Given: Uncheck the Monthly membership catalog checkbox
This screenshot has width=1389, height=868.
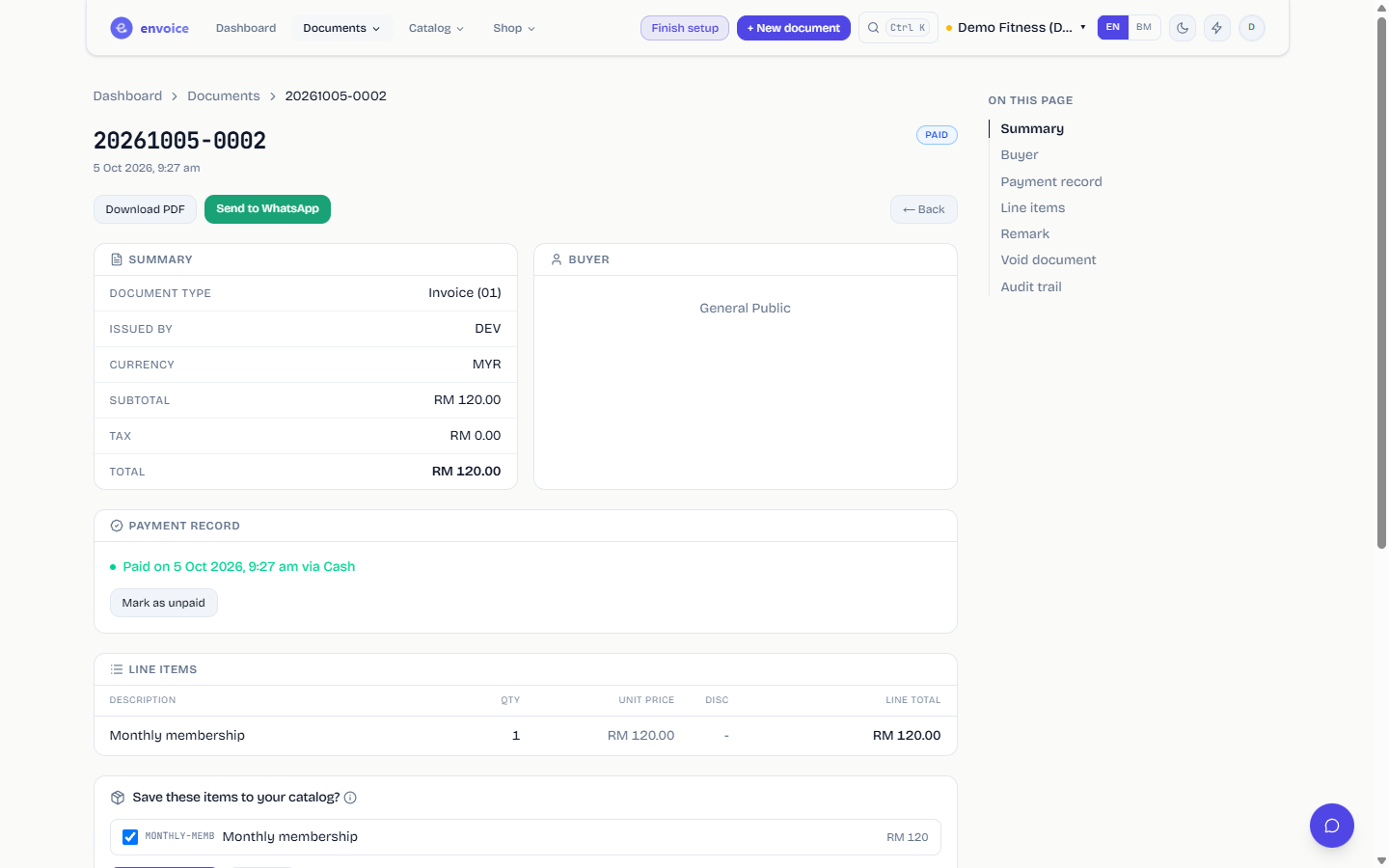Looking at the screenshot, I should (x=130, y=837).
